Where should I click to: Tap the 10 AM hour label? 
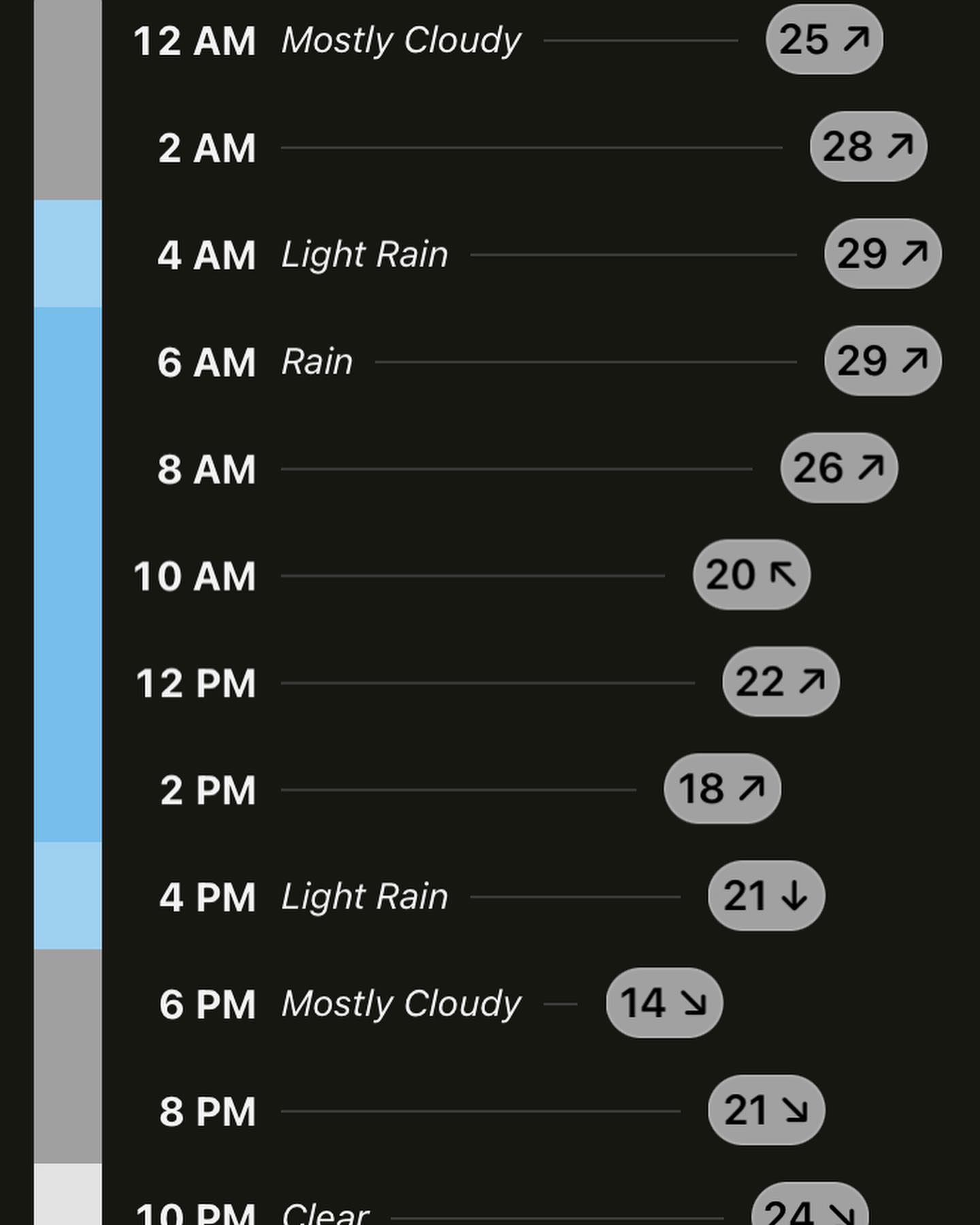(195, 576)
